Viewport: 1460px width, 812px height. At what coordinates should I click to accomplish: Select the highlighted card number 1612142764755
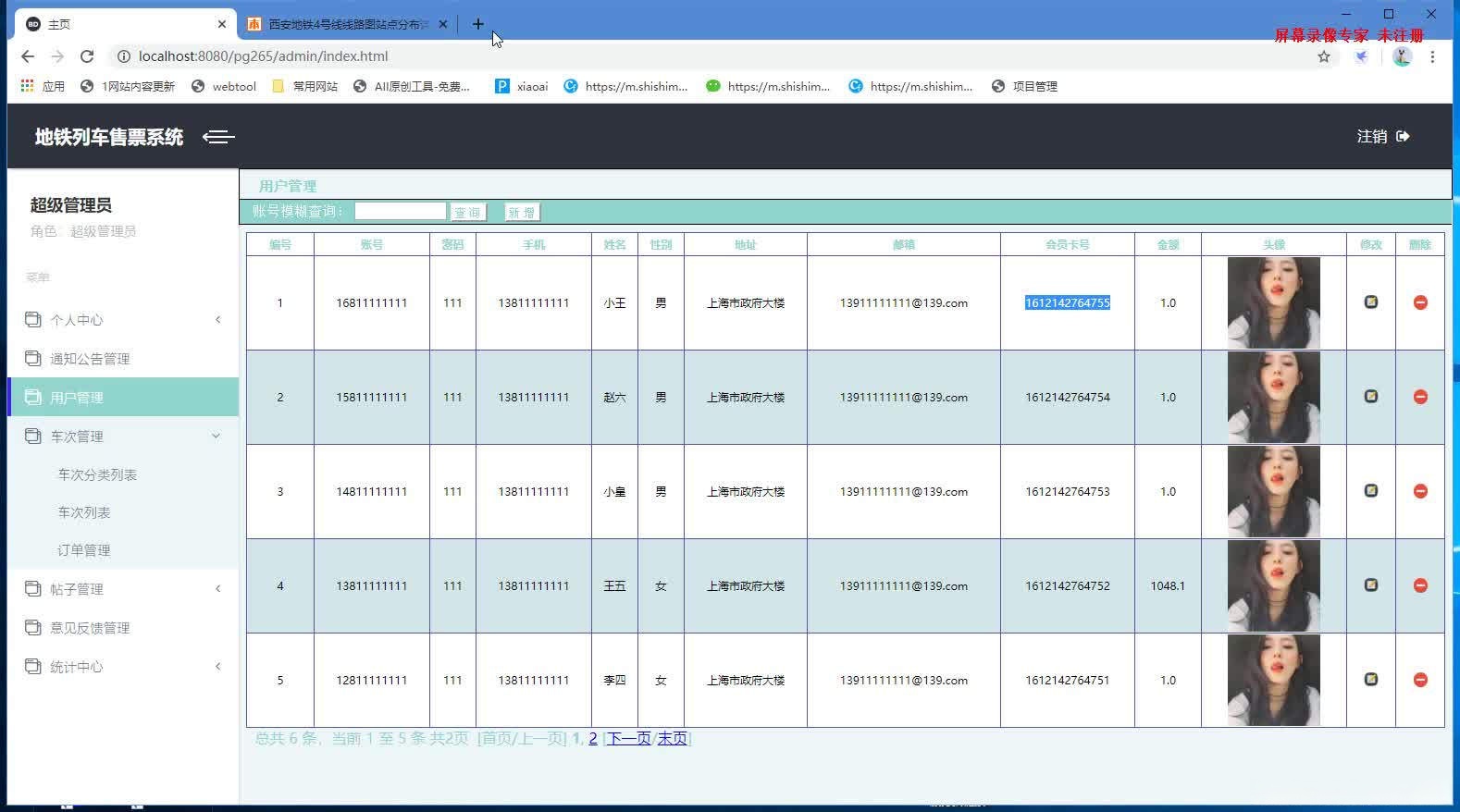click(1068, 302)
